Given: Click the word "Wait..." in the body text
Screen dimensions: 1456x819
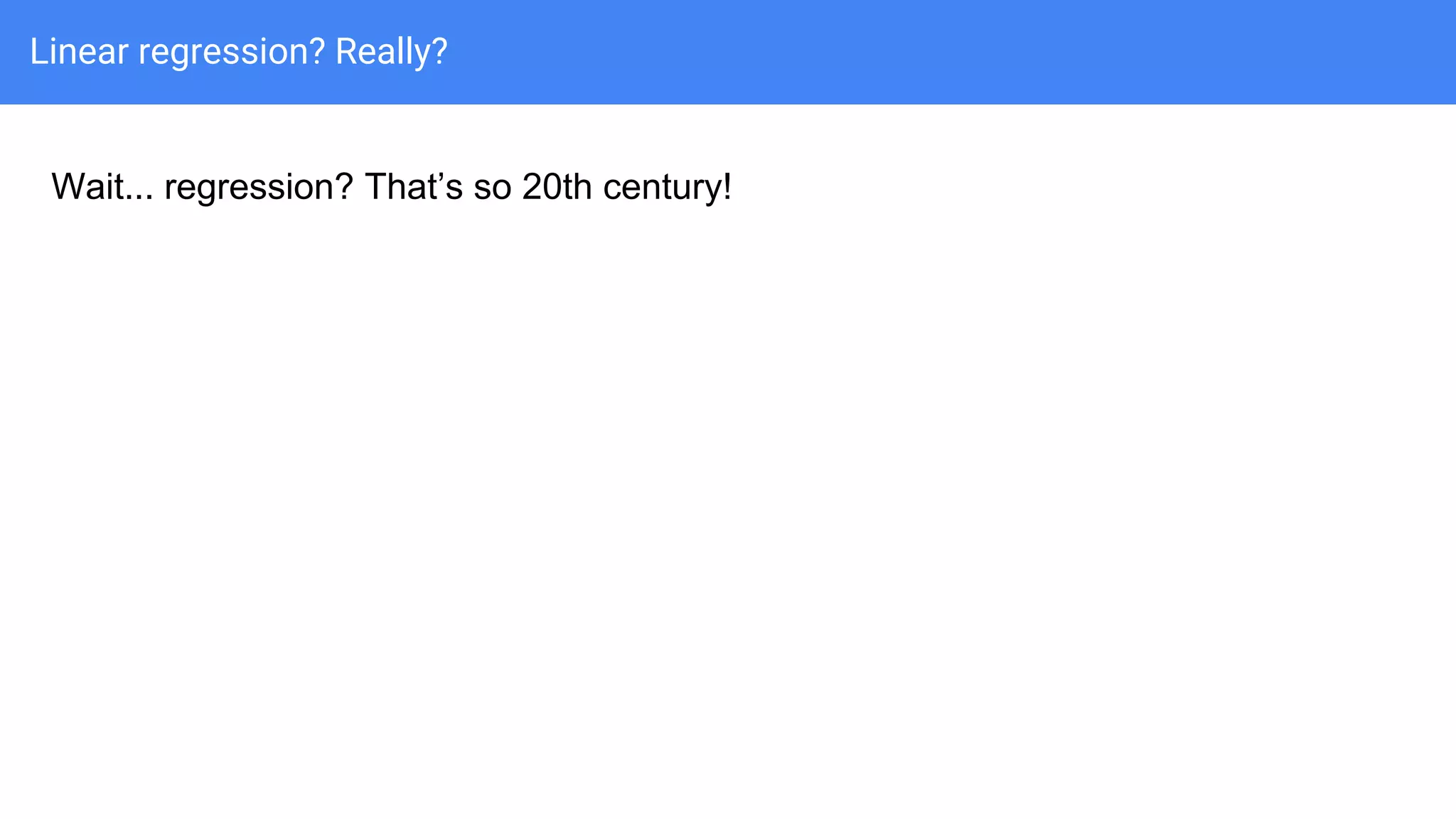Looking at the screenshot, I should 102,187.
